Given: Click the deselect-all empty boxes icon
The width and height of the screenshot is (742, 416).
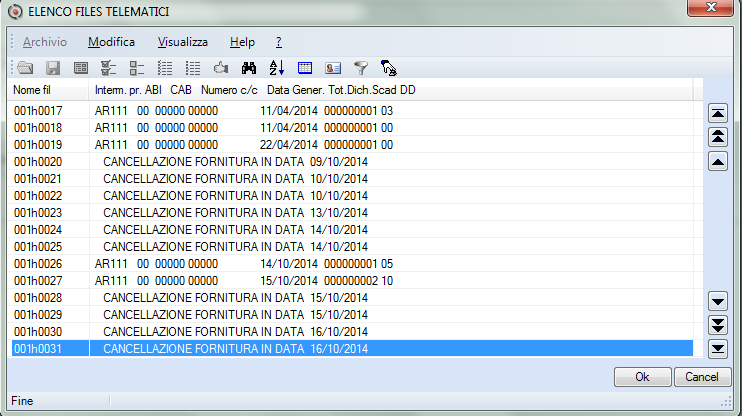Looking at the screenshot, I should click(137, 68).
